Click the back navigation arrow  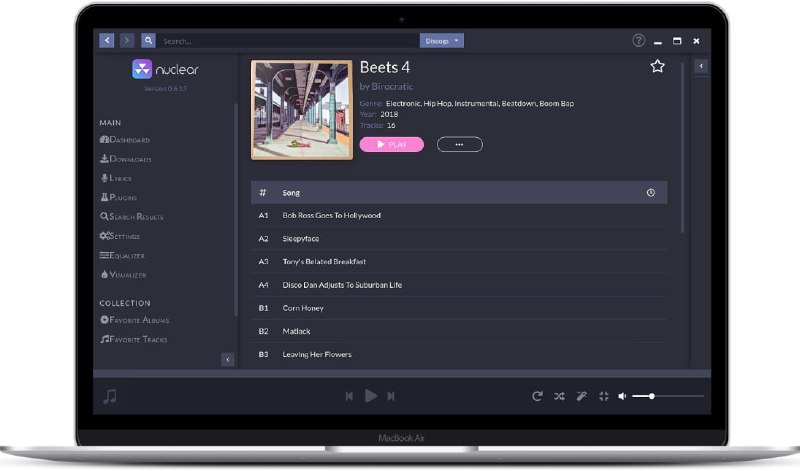tap(107, 41)
